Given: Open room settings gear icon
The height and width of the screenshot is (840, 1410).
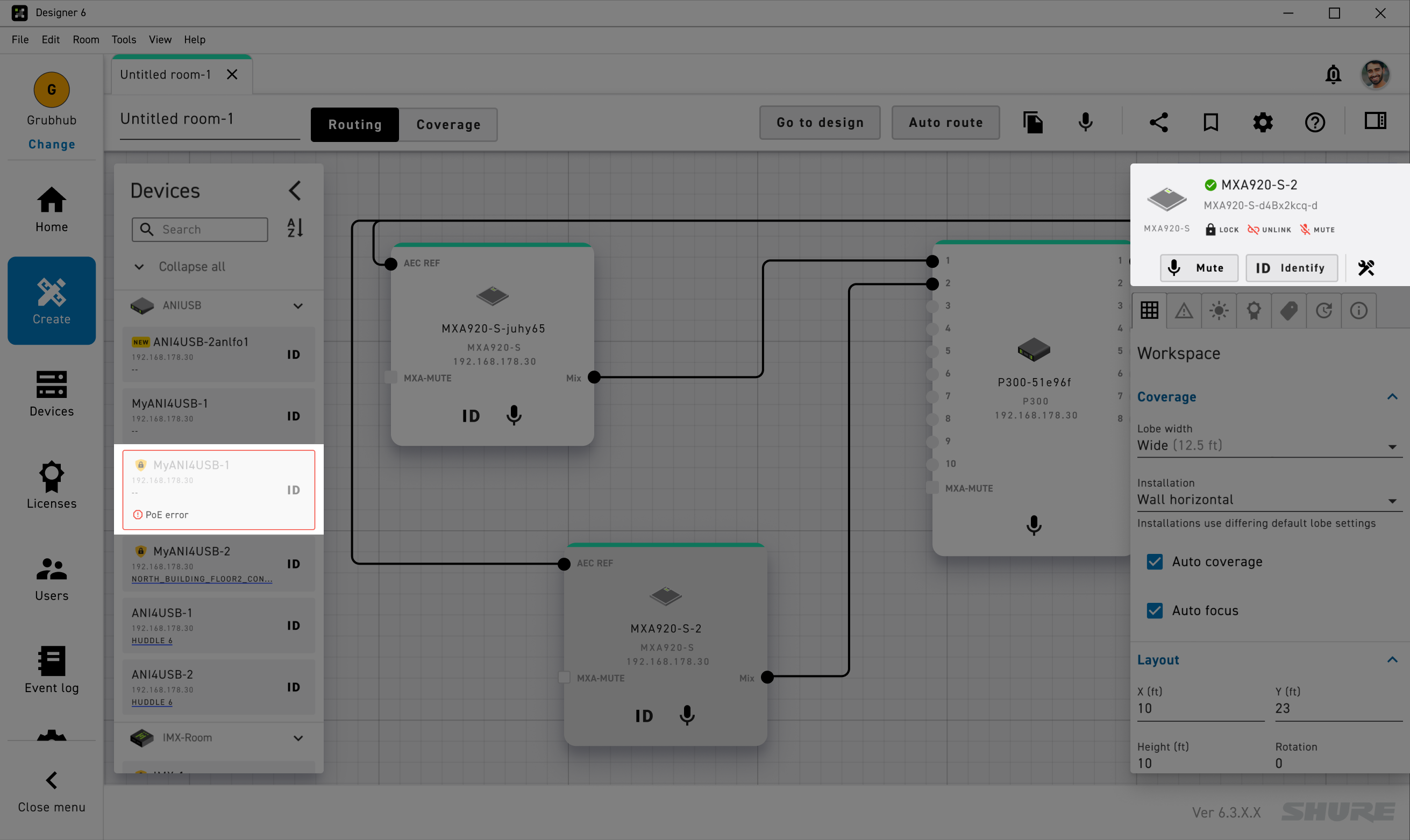Looking at the screenshot, I should pos(1263,122).
